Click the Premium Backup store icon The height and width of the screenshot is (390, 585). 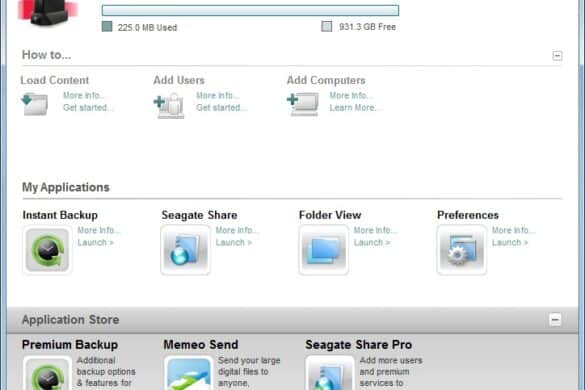click(47, 373)
